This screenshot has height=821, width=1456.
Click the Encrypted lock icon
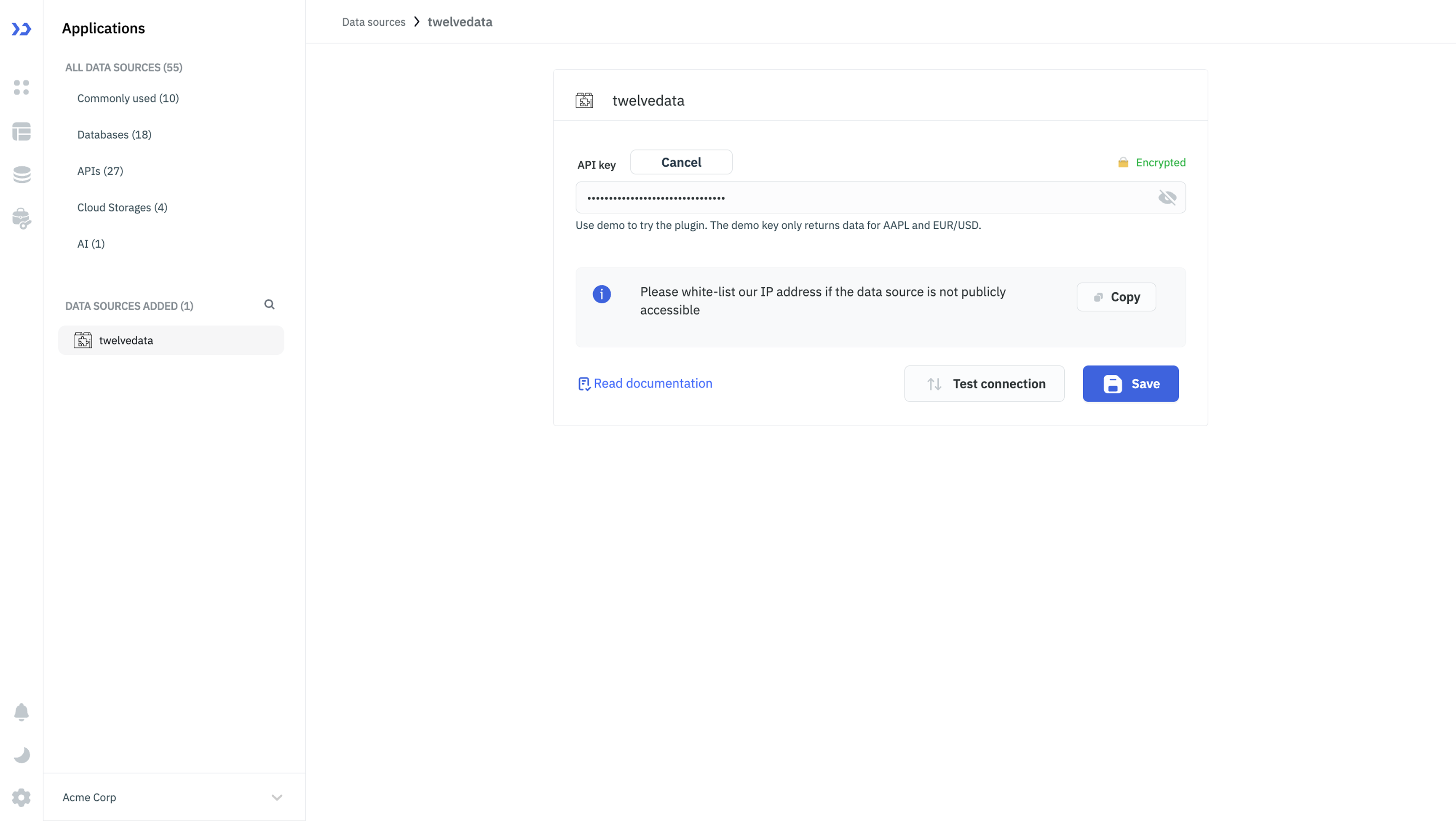pos(1123,163)
